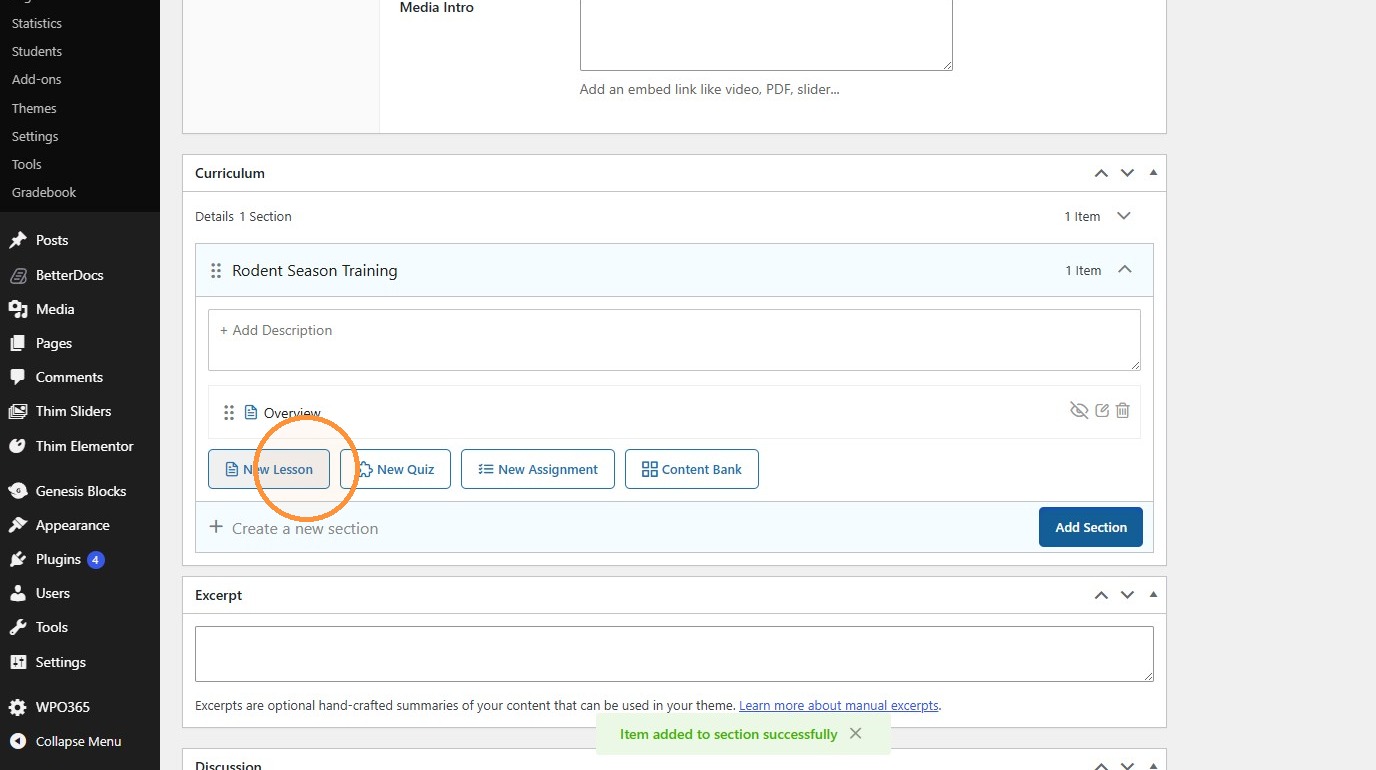Screen dimensions: 1376x770
Task: Click the Add Section button
Action: 1091,527
